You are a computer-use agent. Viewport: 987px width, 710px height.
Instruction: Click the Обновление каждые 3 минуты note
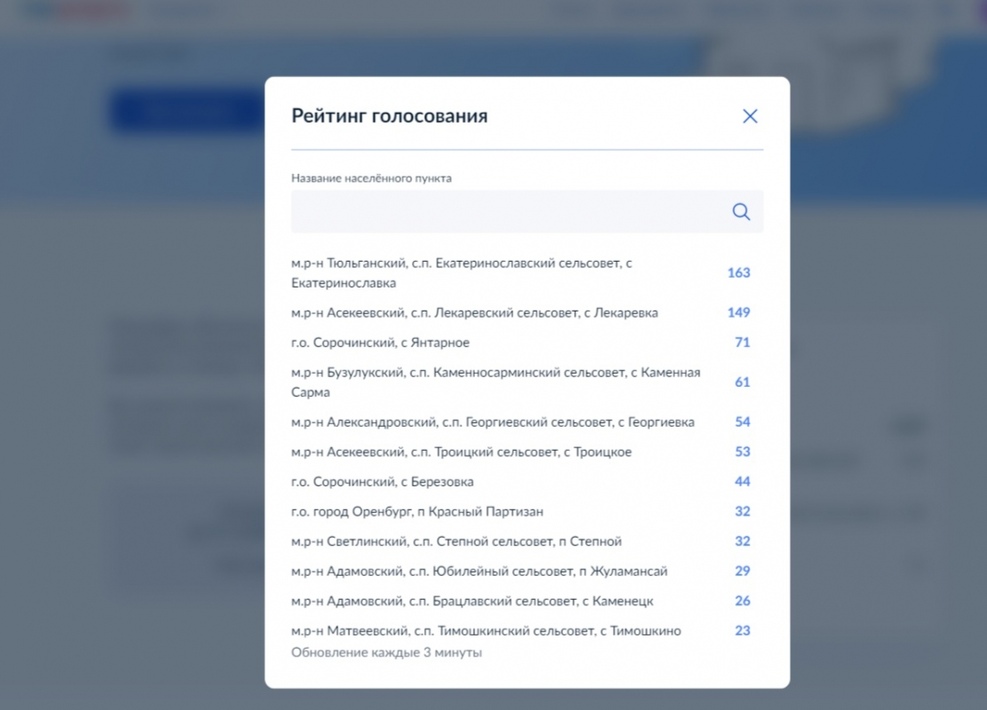click(386, 653)
